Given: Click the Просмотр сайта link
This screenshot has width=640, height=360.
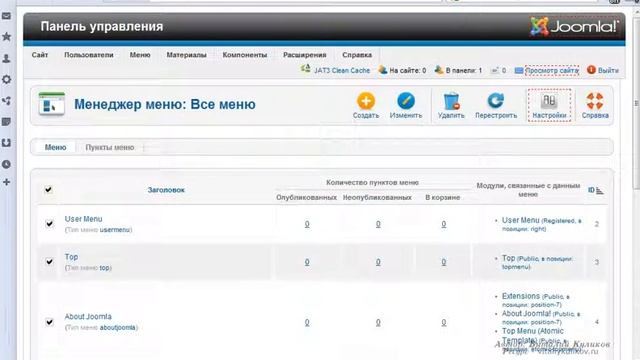Looking at the screenshot, I should (552, 70).
